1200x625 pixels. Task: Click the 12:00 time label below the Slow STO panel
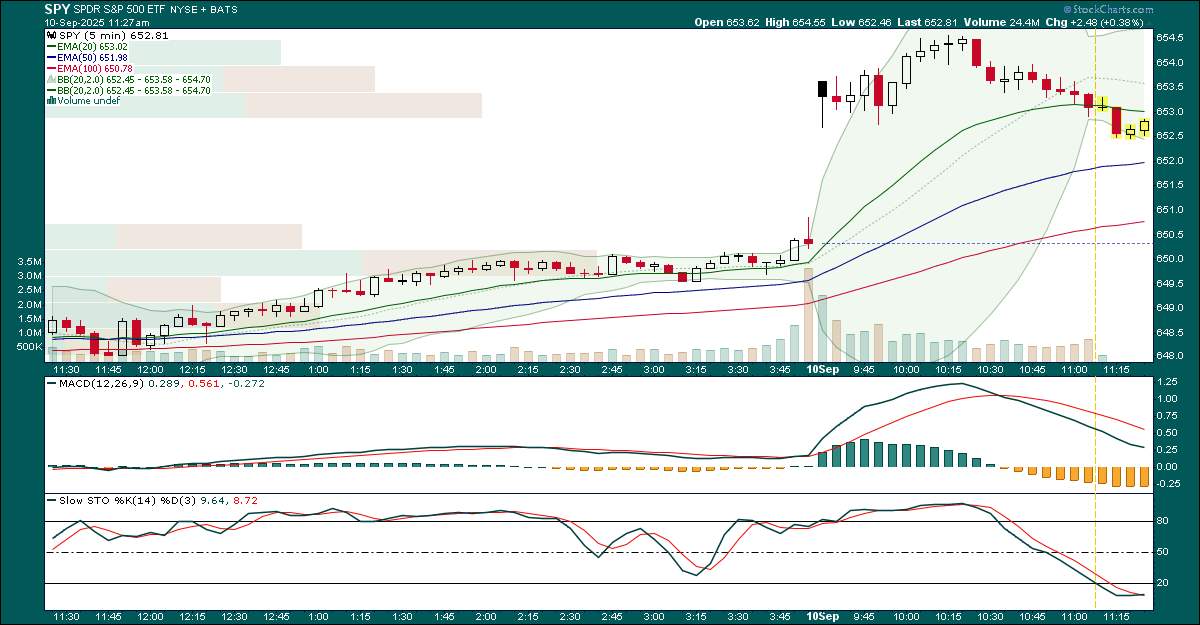(150, 619)
